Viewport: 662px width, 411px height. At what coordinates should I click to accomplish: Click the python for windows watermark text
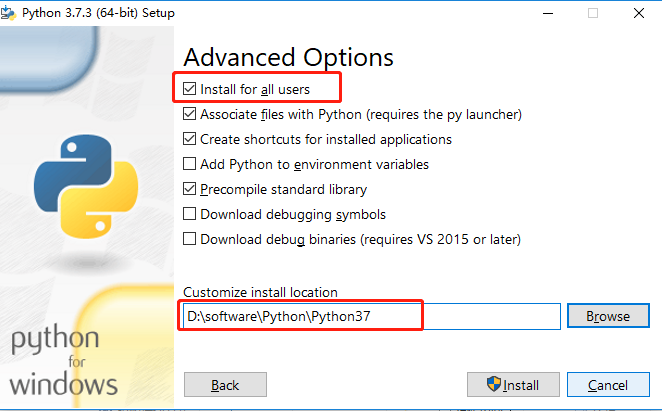(65, 362)
